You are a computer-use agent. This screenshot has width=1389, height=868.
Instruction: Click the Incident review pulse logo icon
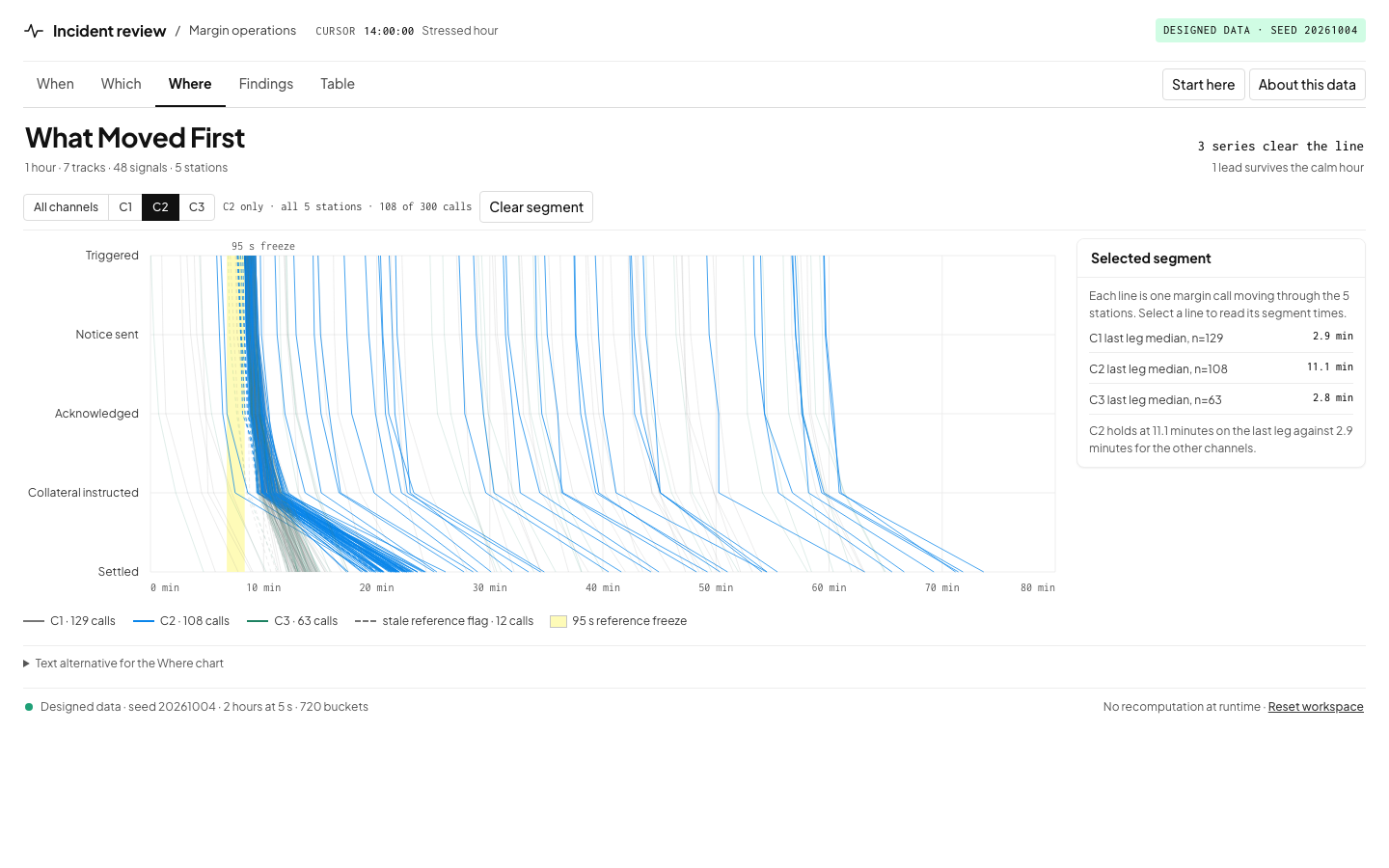(x=34, y=31)
